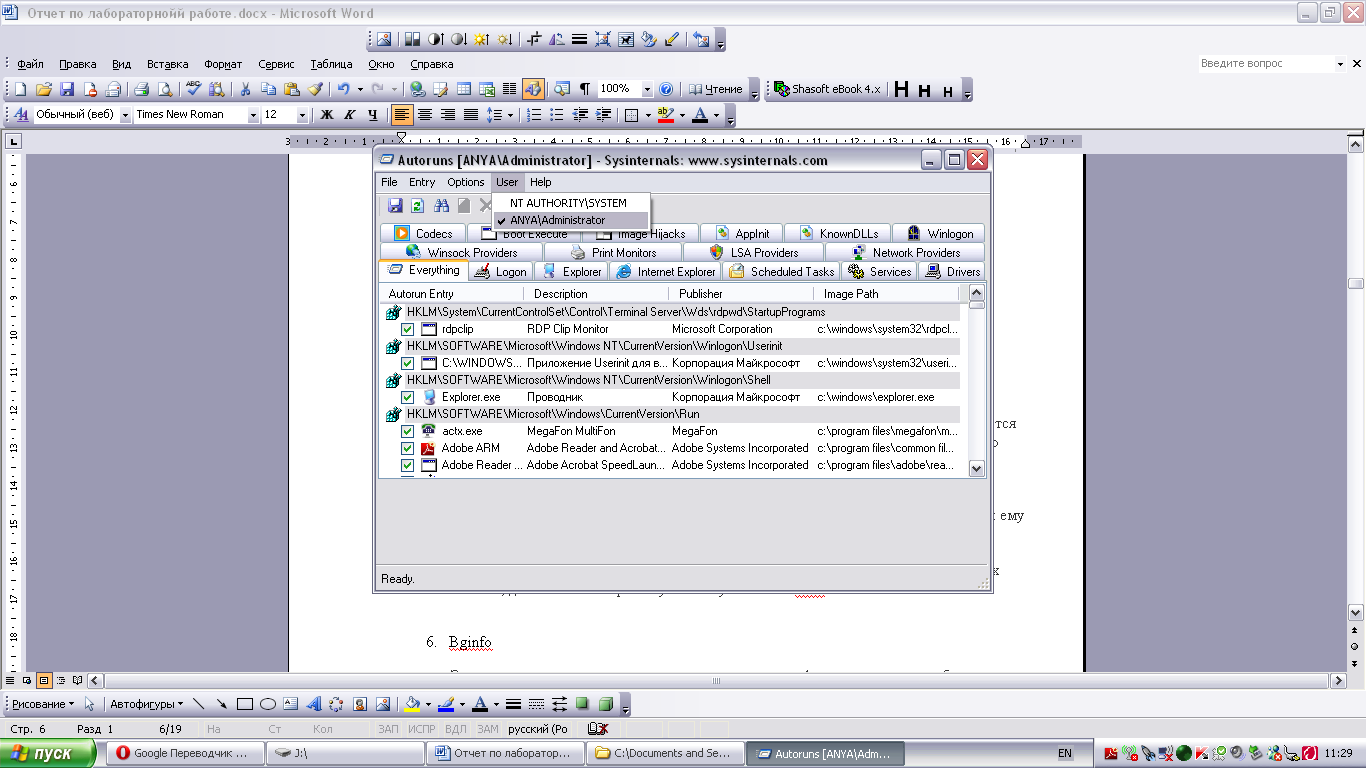Uncheck the Adobe ARM entry checkbox
This screenshot has width=1366, height=768.
(408, 448)
